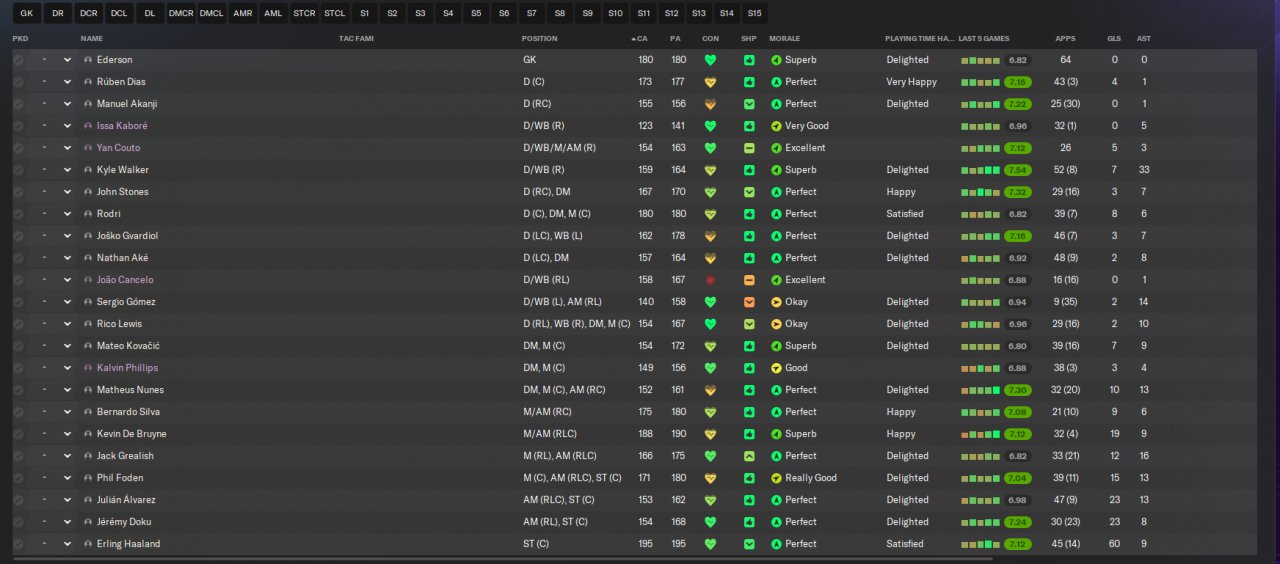1280x564 pixels.
Task: Click player profile icon beside Ederson
Action: (x=88, y=60)
